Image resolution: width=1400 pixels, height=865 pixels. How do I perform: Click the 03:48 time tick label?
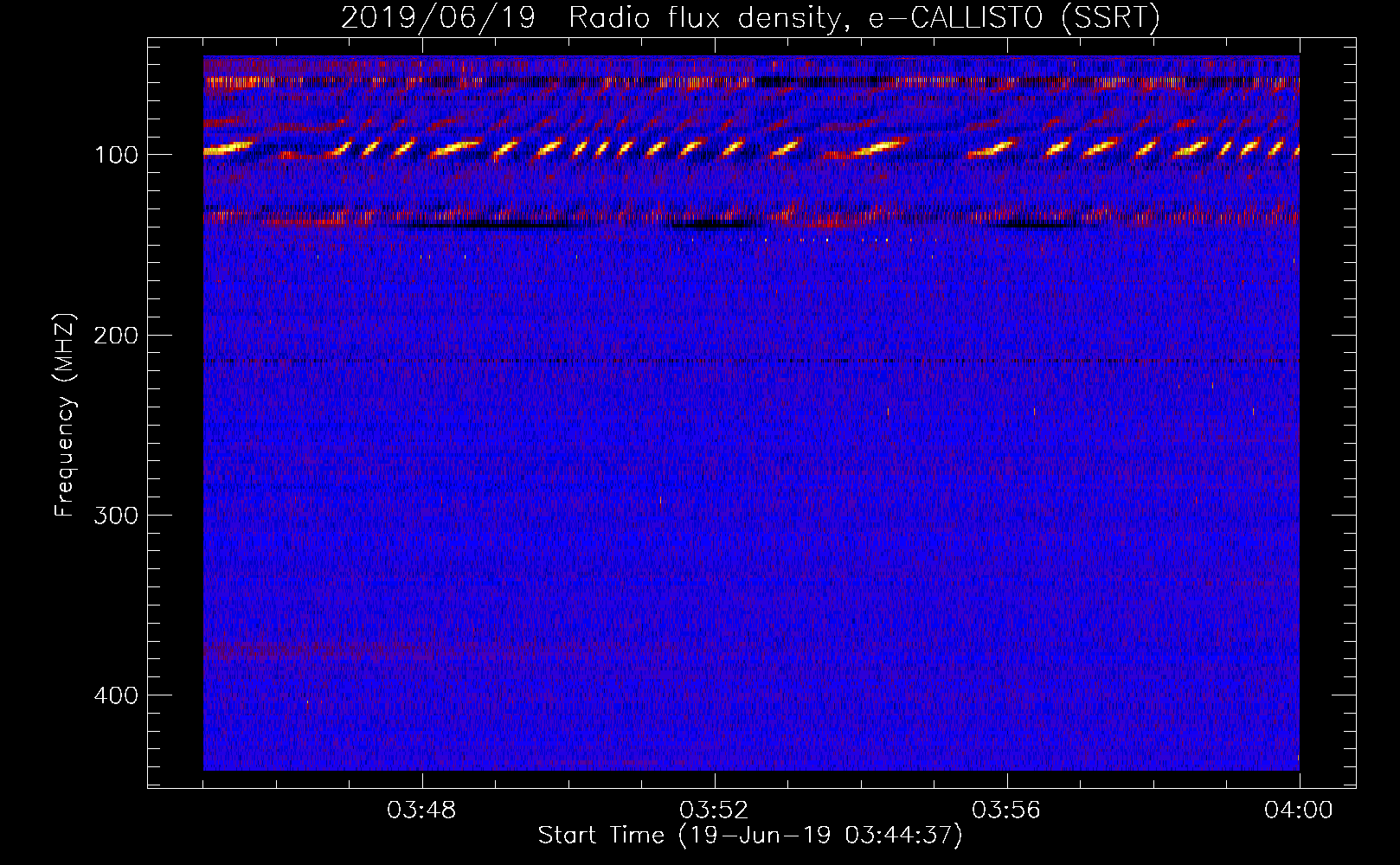421,811
